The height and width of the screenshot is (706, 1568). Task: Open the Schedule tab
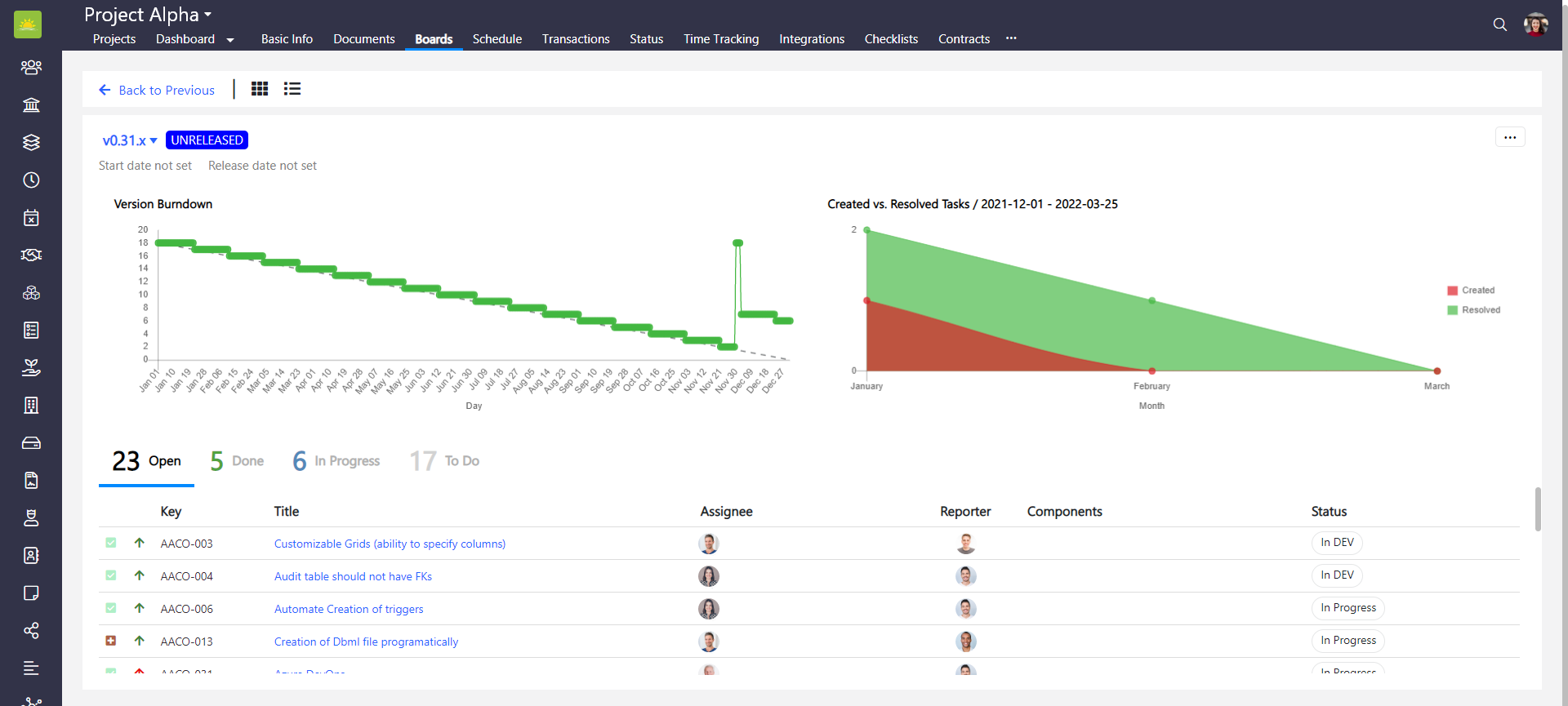coord(497,39)
